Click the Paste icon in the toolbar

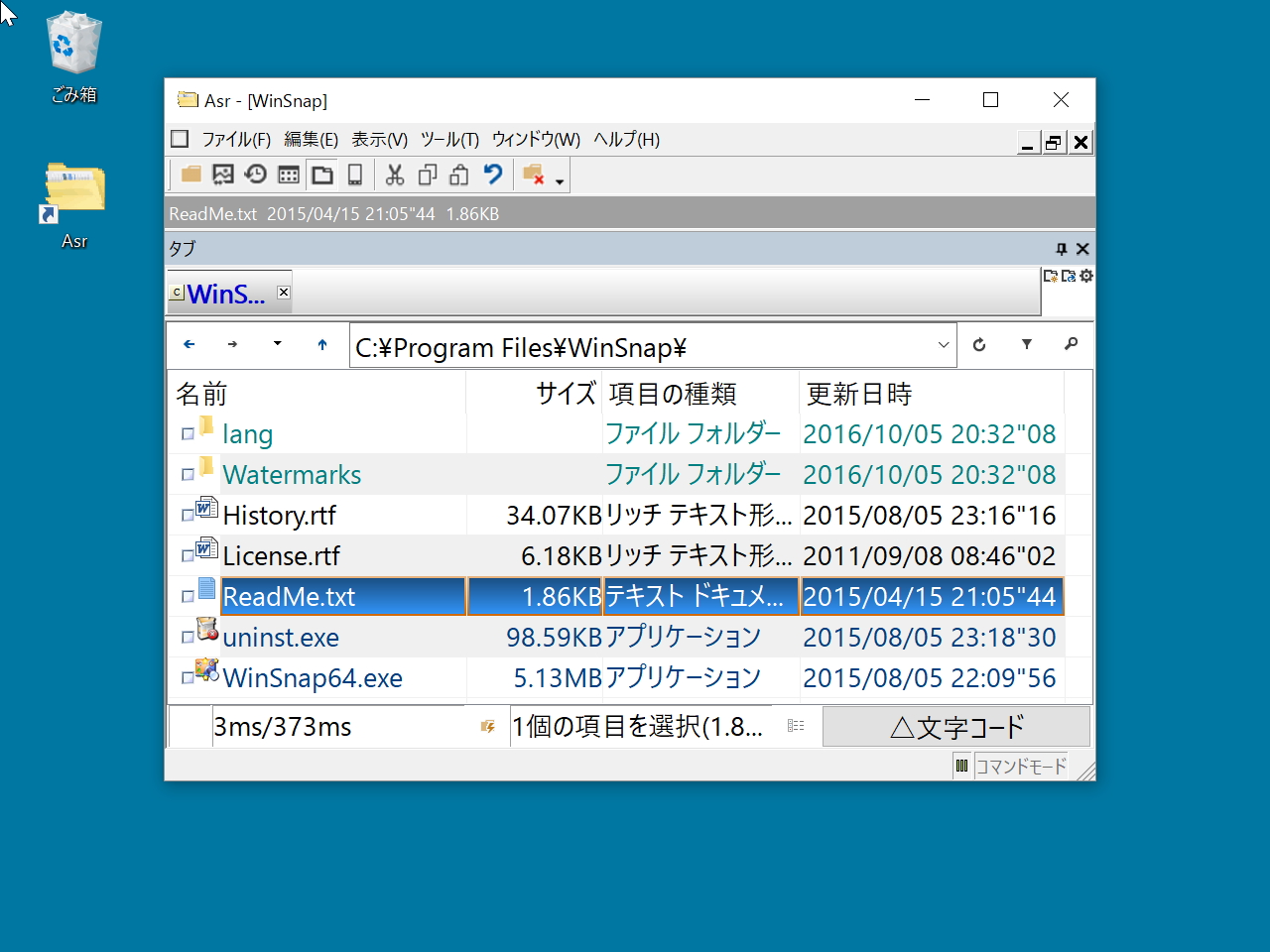457,175
